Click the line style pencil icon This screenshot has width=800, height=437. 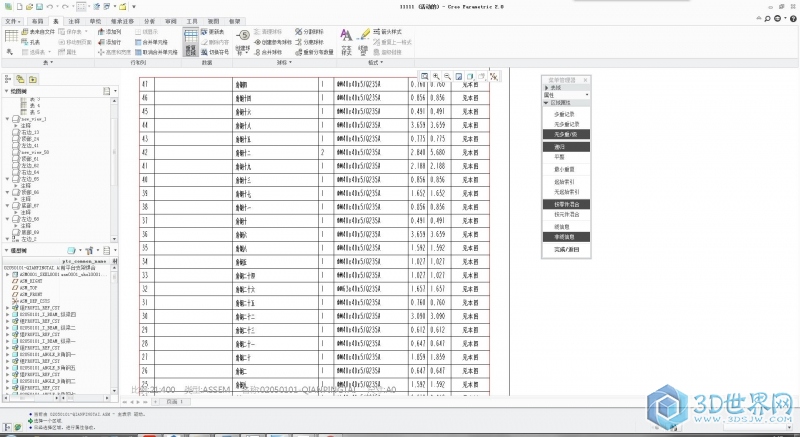coord(363,34)
